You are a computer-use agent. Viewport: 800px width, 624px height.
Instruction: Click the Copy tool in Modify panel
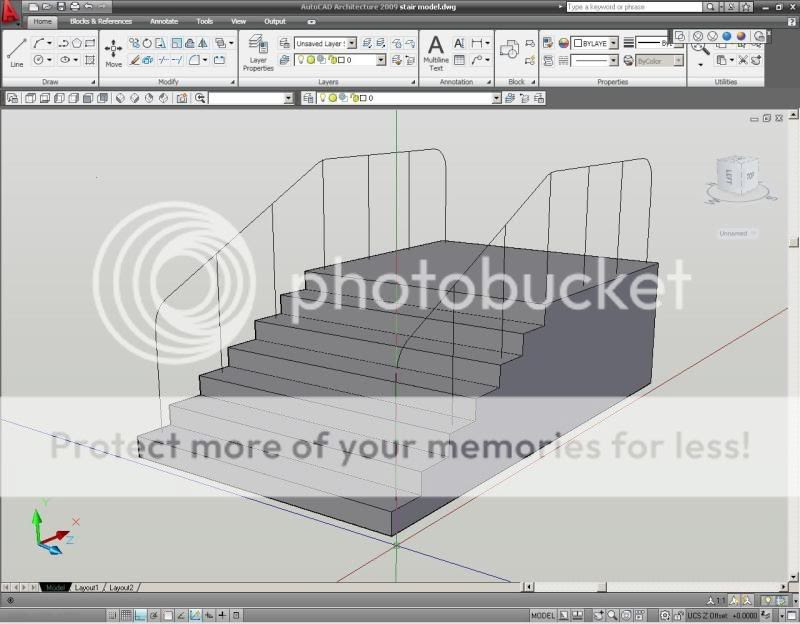[134, 43]
